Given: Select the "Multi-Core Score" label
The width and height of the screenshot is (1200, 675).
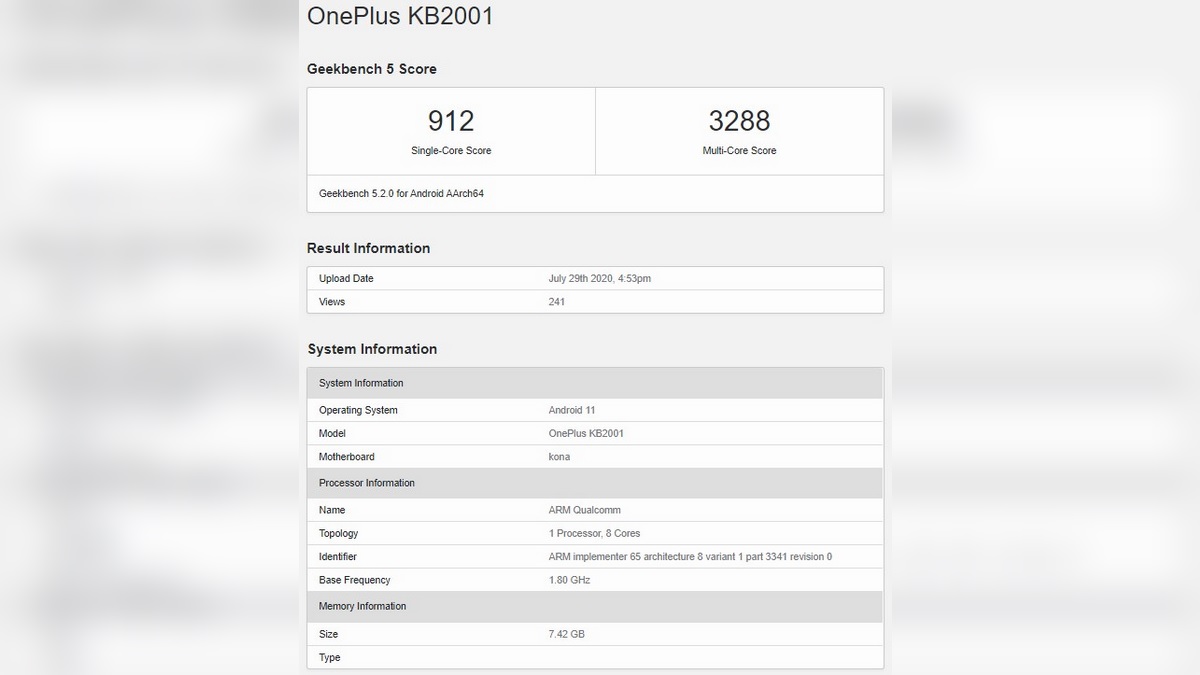Looking at the screenshot, I should pyautogui.click(x=740, y=151).
